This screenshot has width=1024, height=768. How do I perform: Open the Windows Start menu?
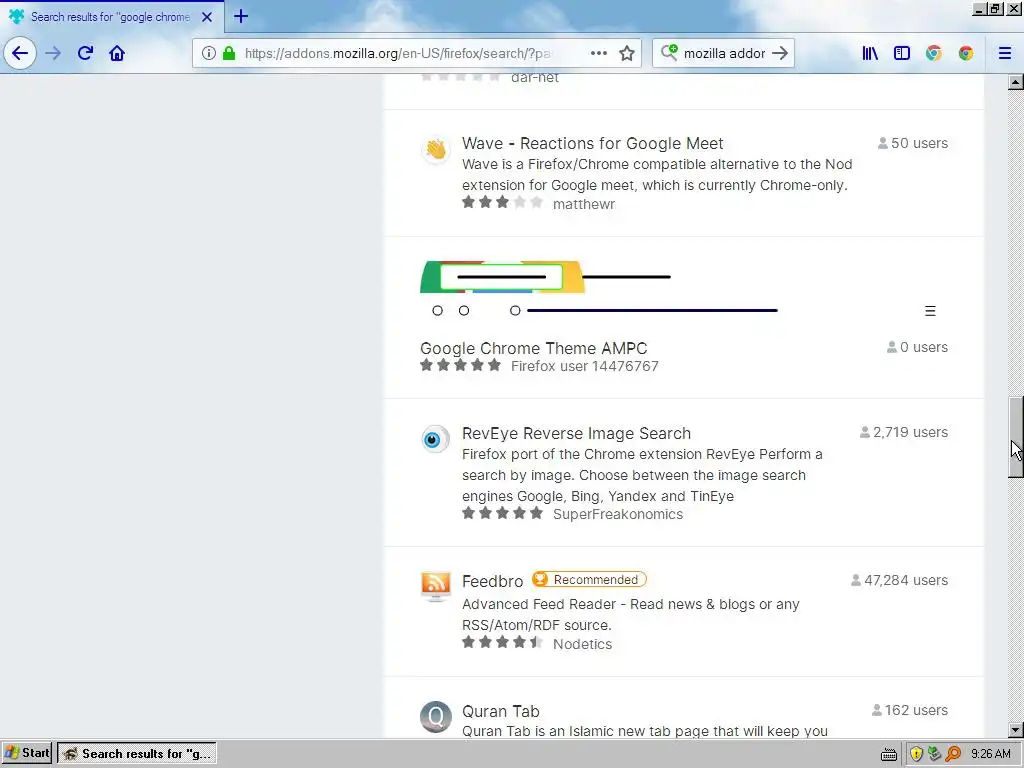click(x=27, y=753)
